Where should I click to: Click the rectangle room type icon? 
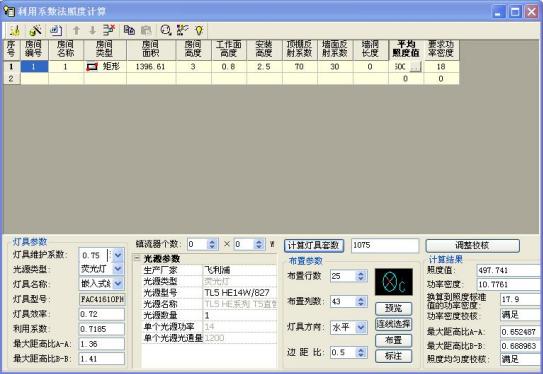coord(92,66)
